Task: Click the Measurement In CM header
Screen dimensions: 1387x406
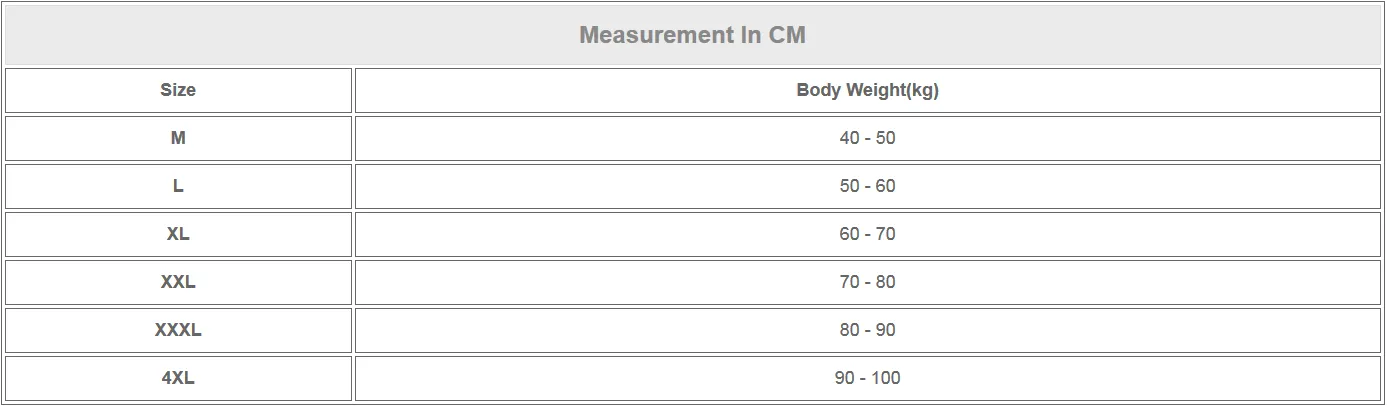Action: click(x=693, y=35)
